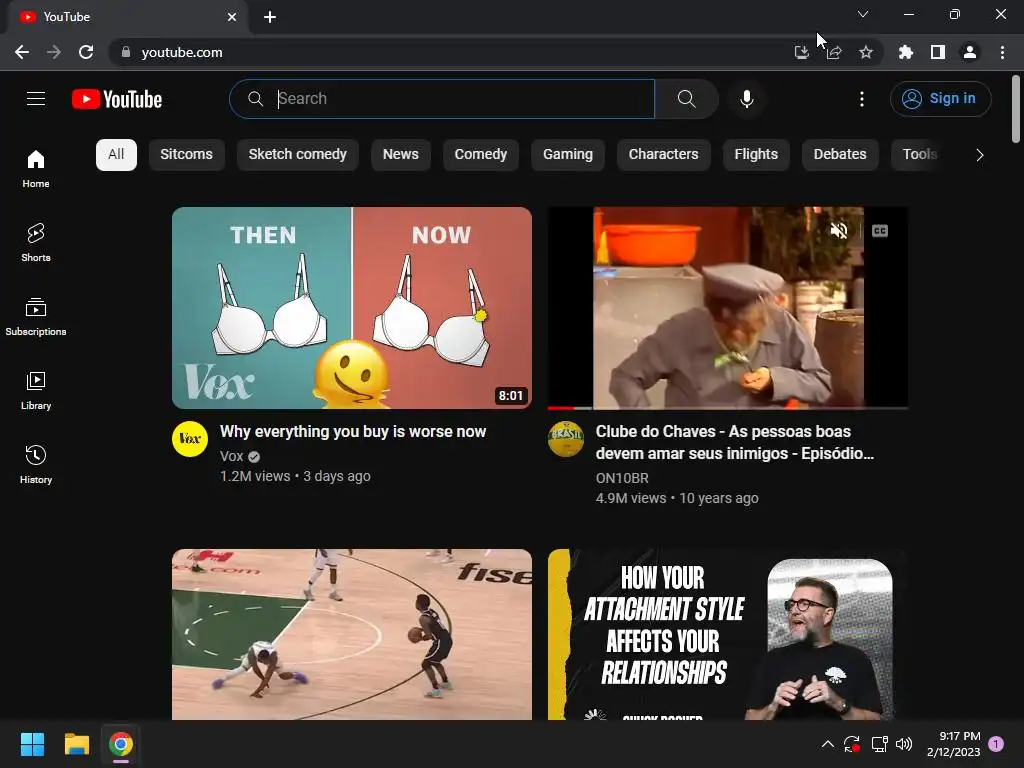
Task: Select the Sketch comedy chip
Action: coord(298,155)
